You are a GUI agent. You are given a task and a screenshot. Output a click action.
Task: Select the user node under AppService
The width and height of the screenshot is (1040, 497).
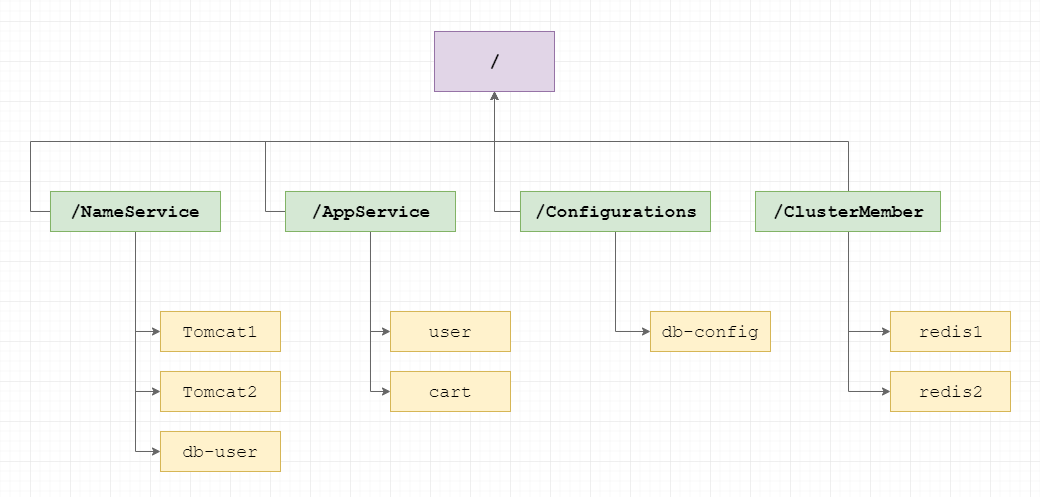coord(450,331)
